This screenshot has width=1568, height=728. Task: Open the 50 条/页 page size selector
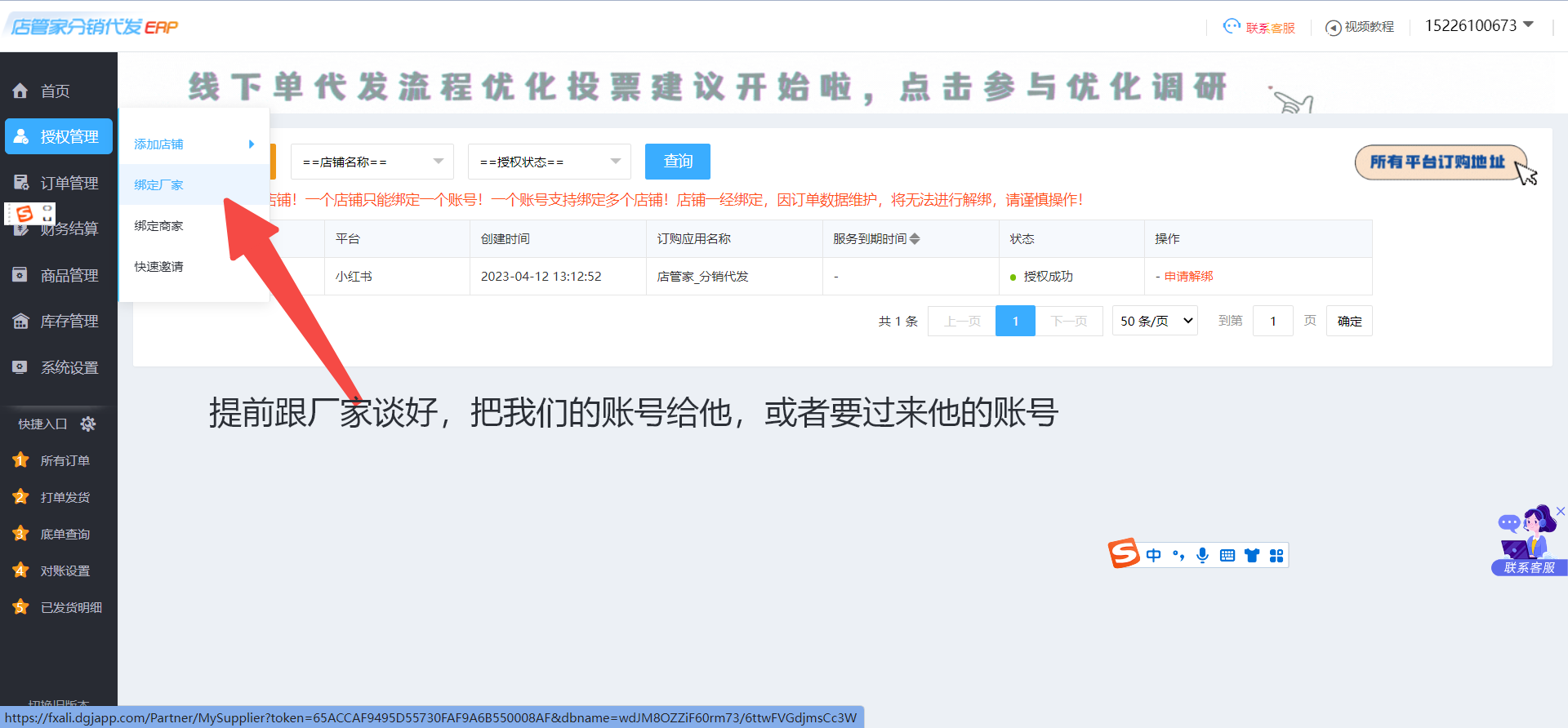tap(1155, 321)
